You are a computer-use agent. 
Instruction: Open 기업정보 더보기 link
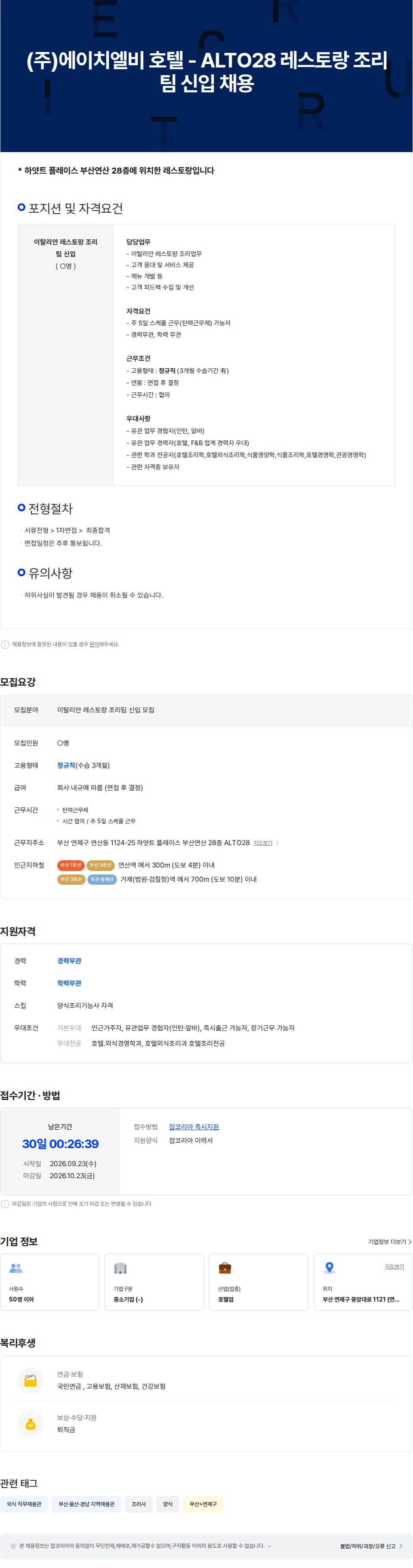[x=389, y=1242]
